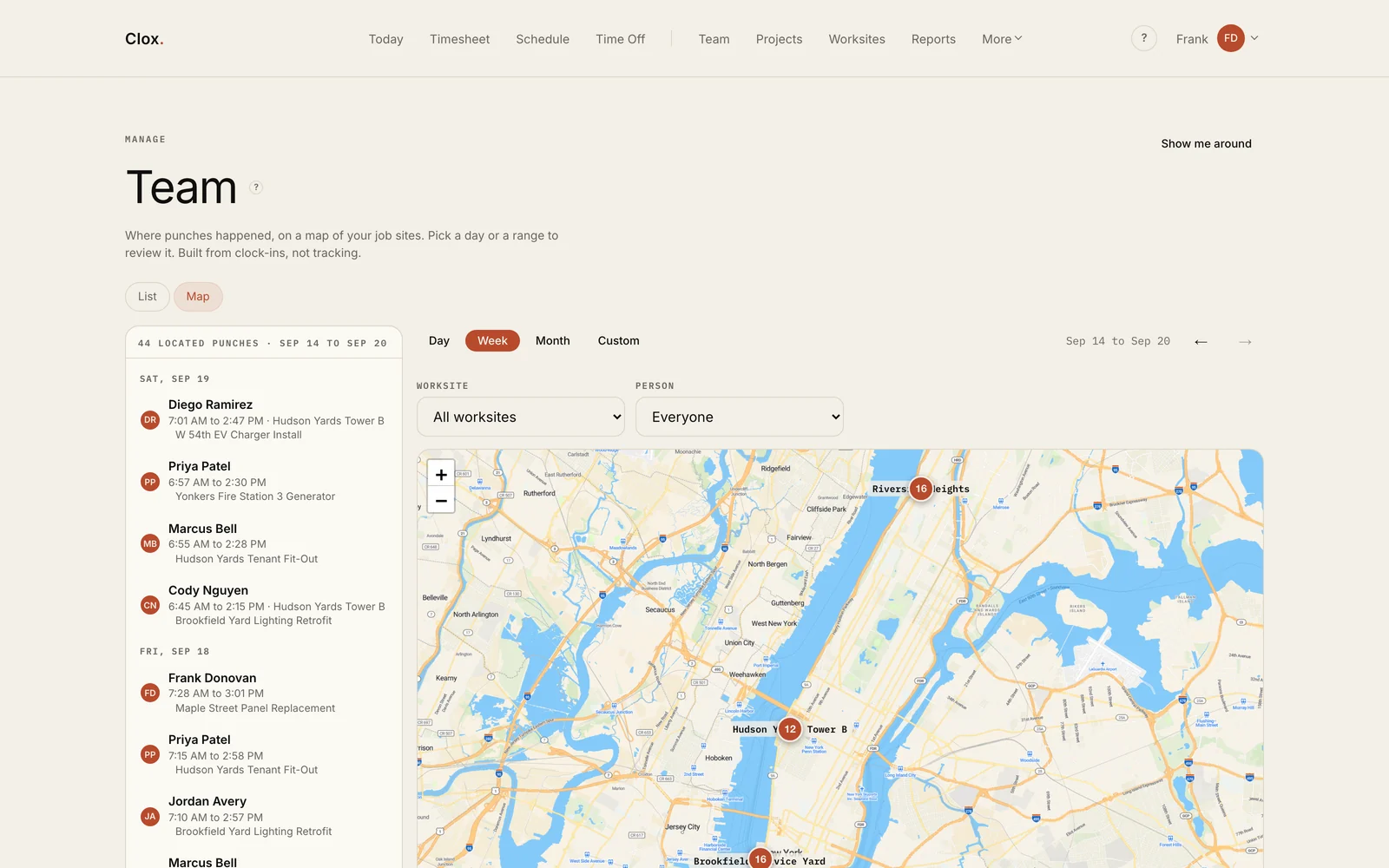This screenshot has width=1389, height=868.
Task: Open Projects in navigation
Action: click(780, 39)
